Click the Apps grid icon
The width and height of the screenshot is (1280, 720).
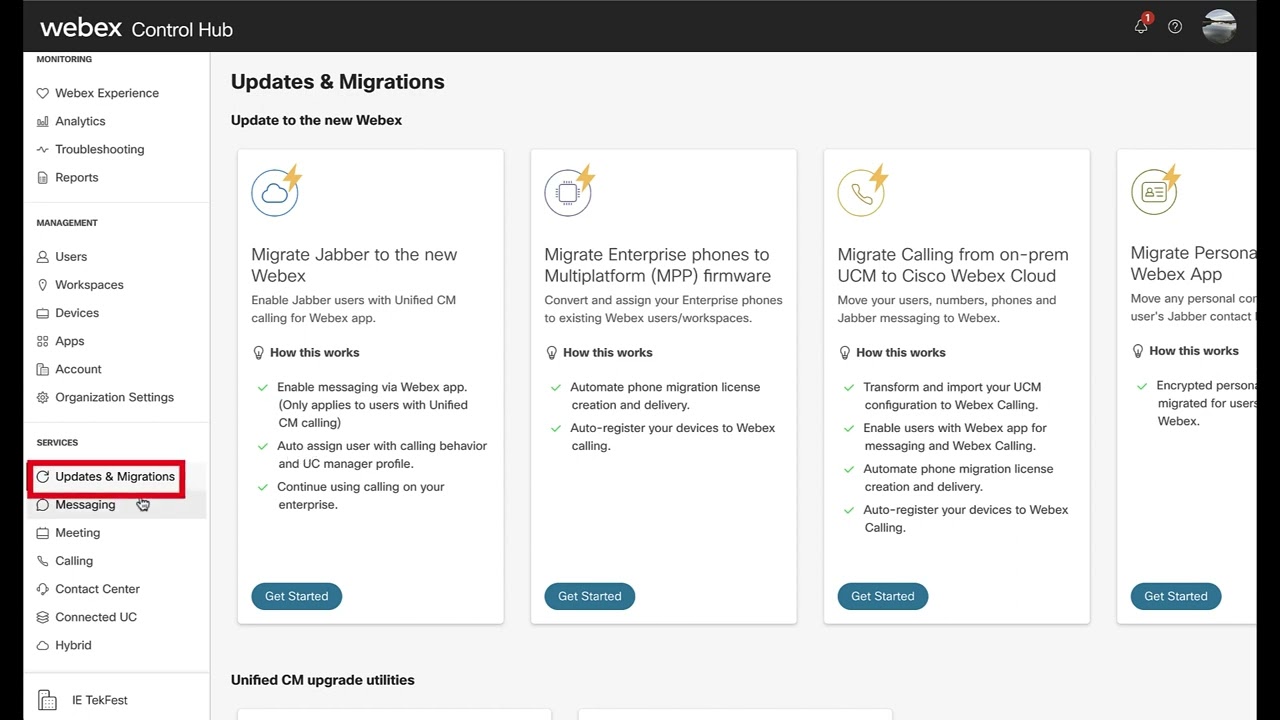click(x=42, y=341)
